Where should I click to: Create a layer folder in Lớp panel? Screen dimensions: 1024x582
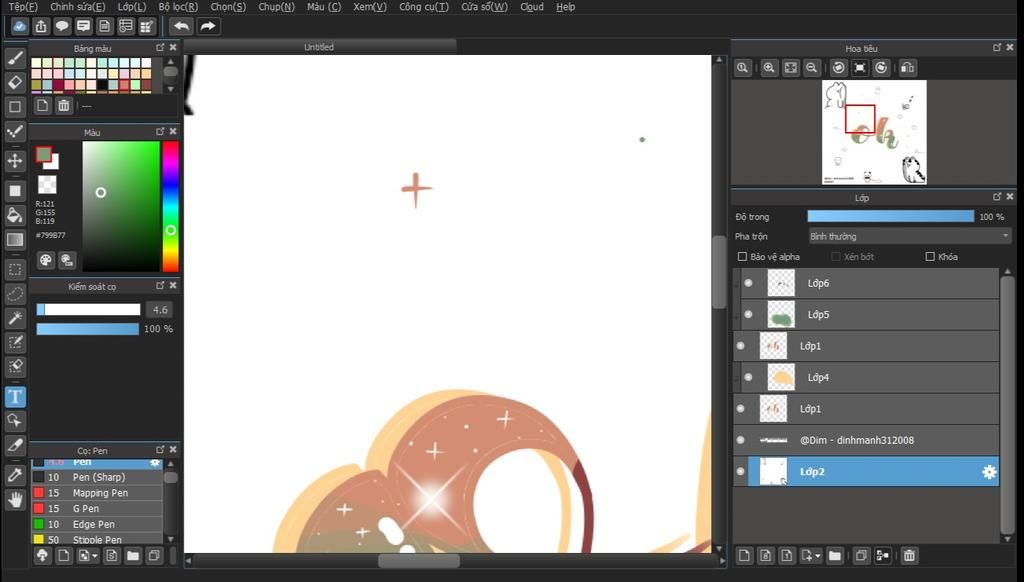point(835,556)
